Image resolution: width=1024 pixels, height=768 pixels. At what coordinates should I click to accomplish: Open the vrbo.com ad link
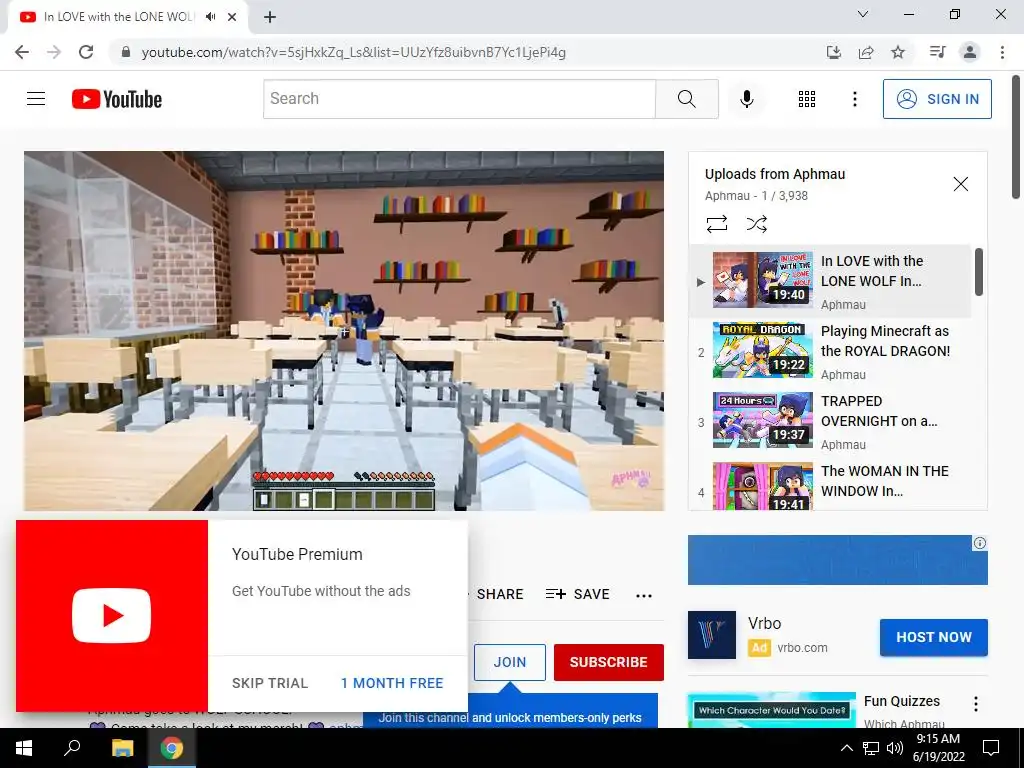(802, 648)
